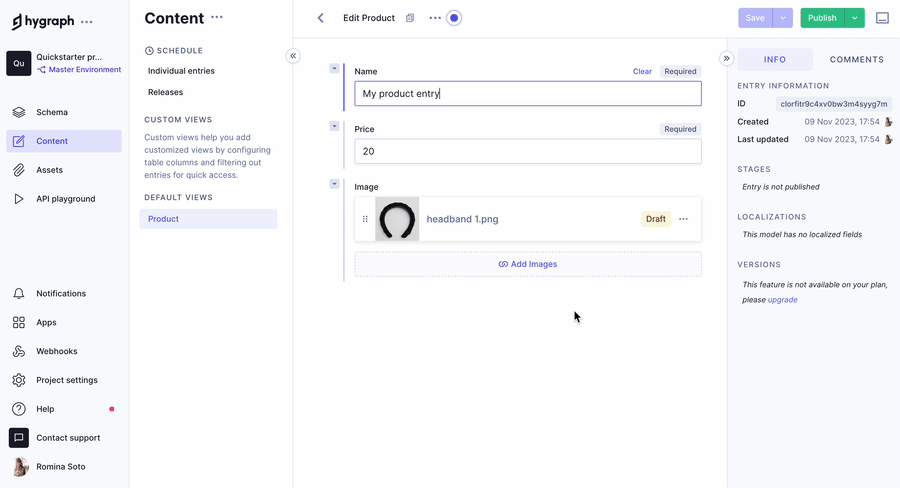This screenshot has width=900, height=488.
Task: Collapse the content views sidebar
Action: 293,56
